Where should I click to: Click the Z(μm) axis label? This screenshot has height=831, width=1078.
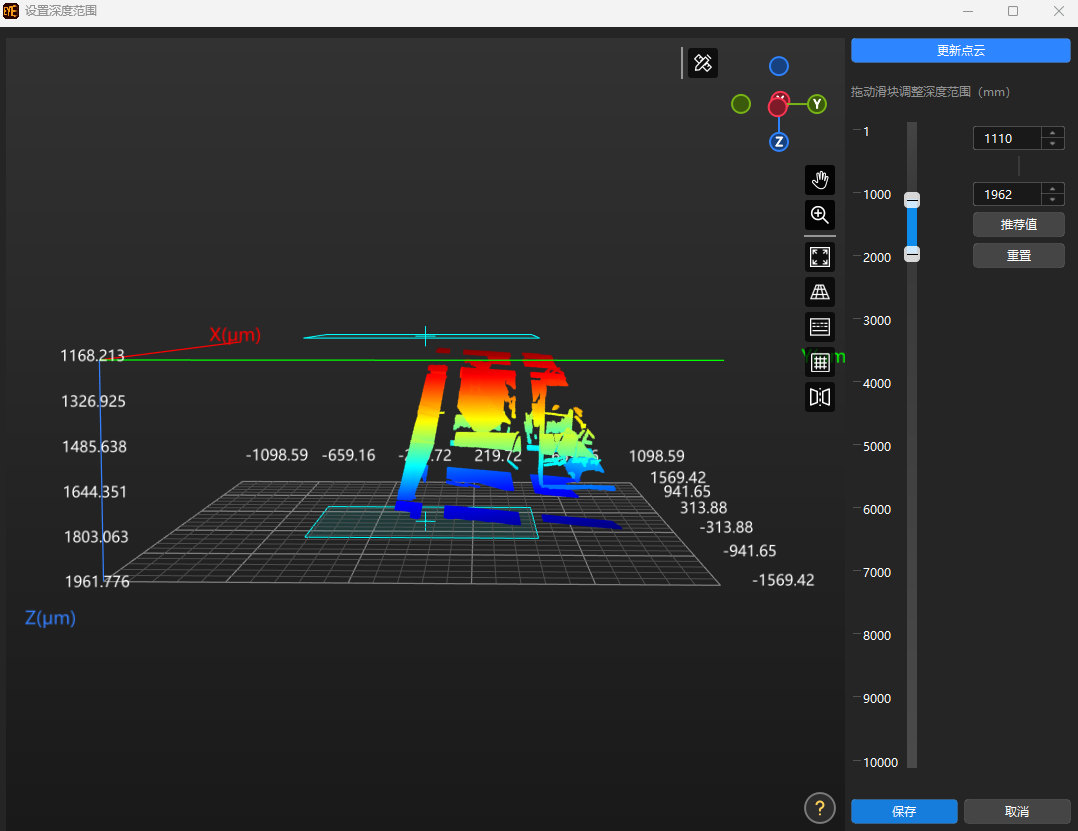coord(50,618)
